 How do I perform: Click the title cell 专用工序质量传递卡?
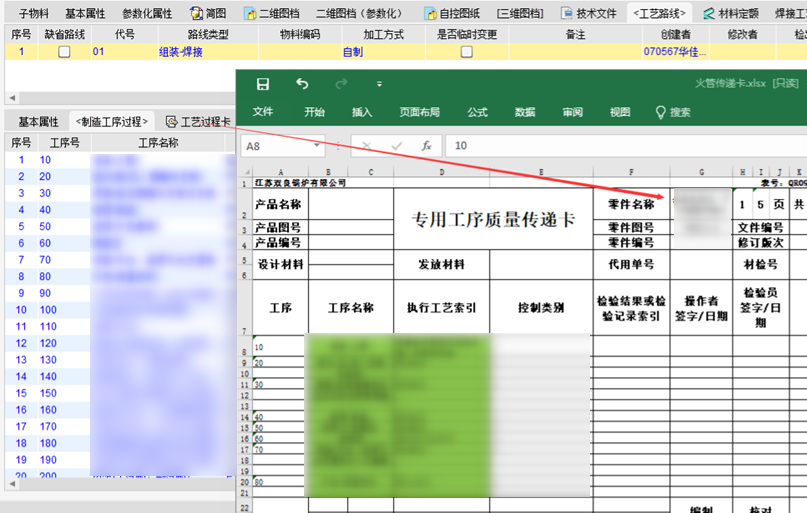coord(493,219)
